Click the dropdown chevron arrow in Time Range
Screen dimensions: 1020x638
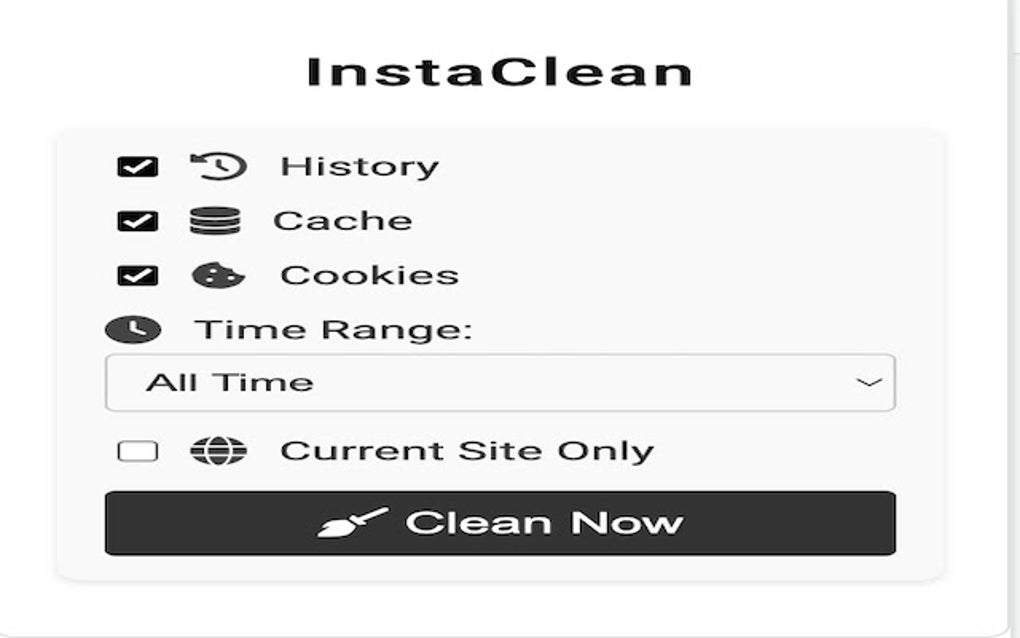tap(869, 382)
